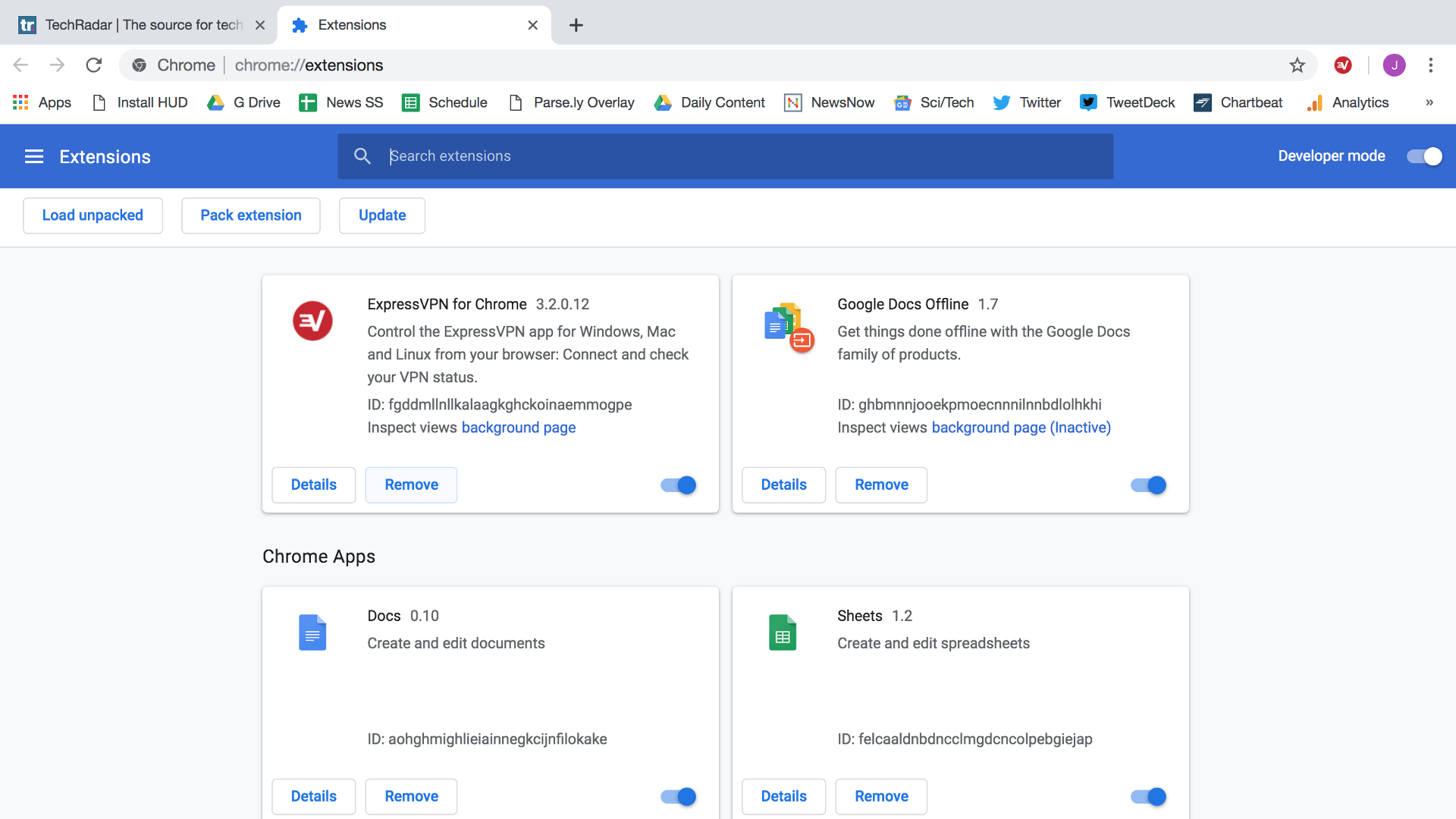The image size is (1456, 819).
Task: Disable the Sheets Chrome app
Action: [x=1149, y=797]
